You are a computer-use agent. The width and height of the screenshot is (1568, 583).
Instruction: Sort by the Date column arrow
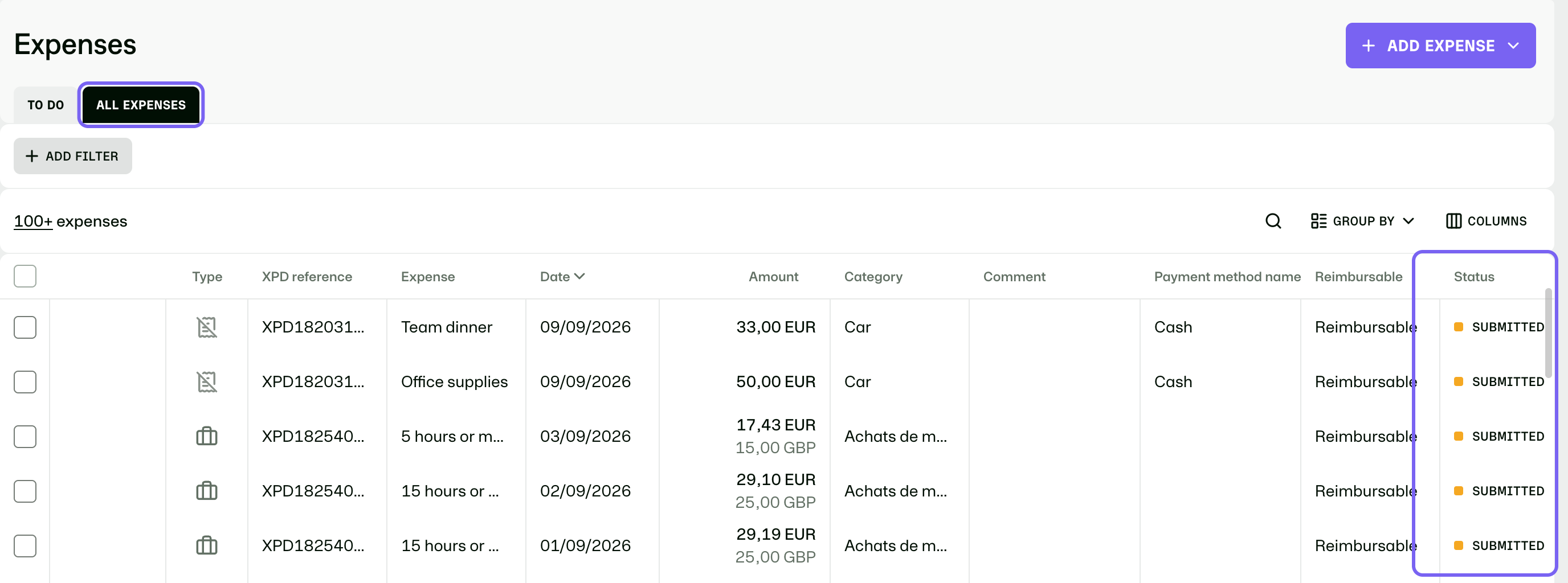(579, 276)
